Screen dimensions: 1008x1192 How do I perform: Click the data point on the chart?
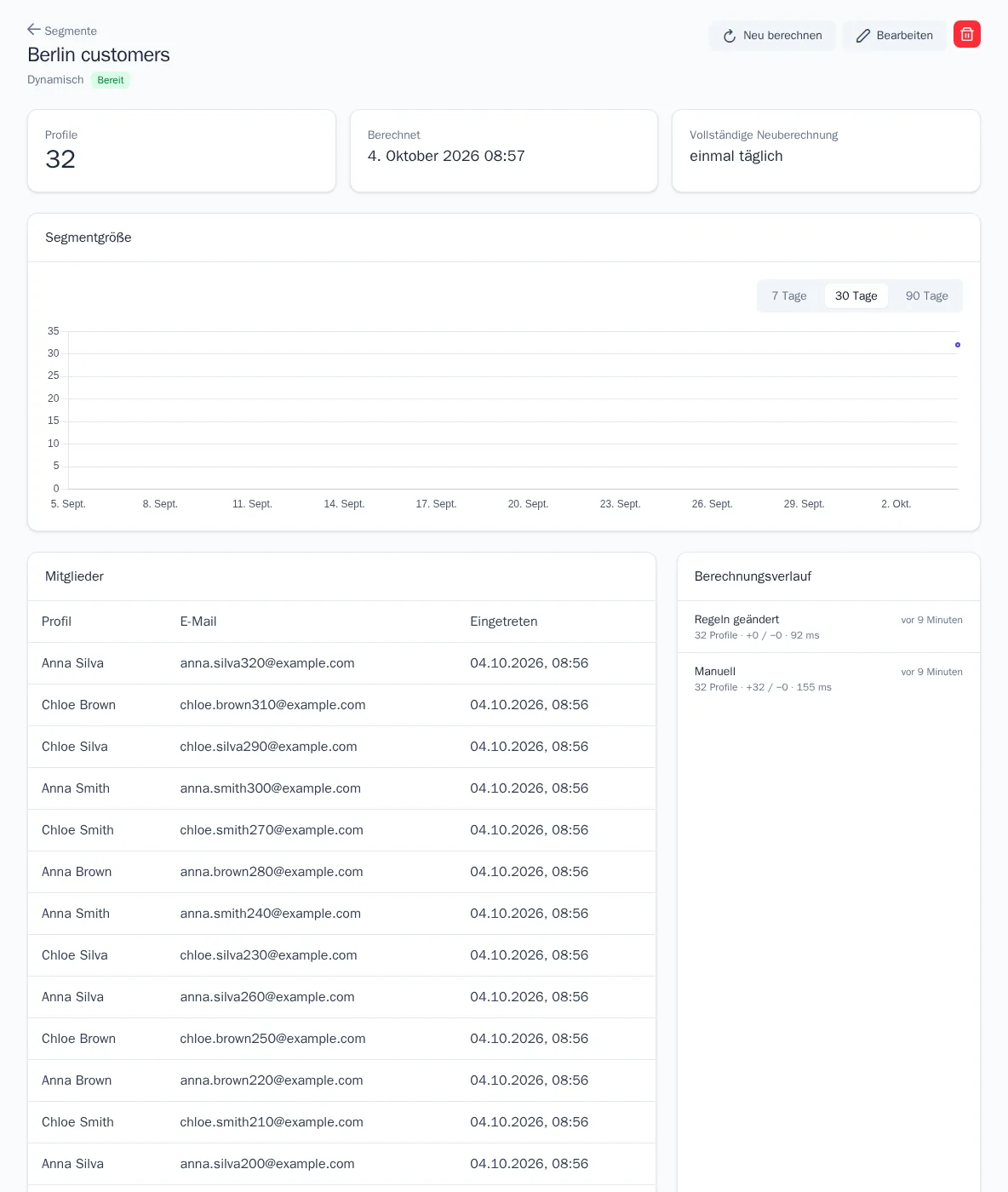(958, 345)
